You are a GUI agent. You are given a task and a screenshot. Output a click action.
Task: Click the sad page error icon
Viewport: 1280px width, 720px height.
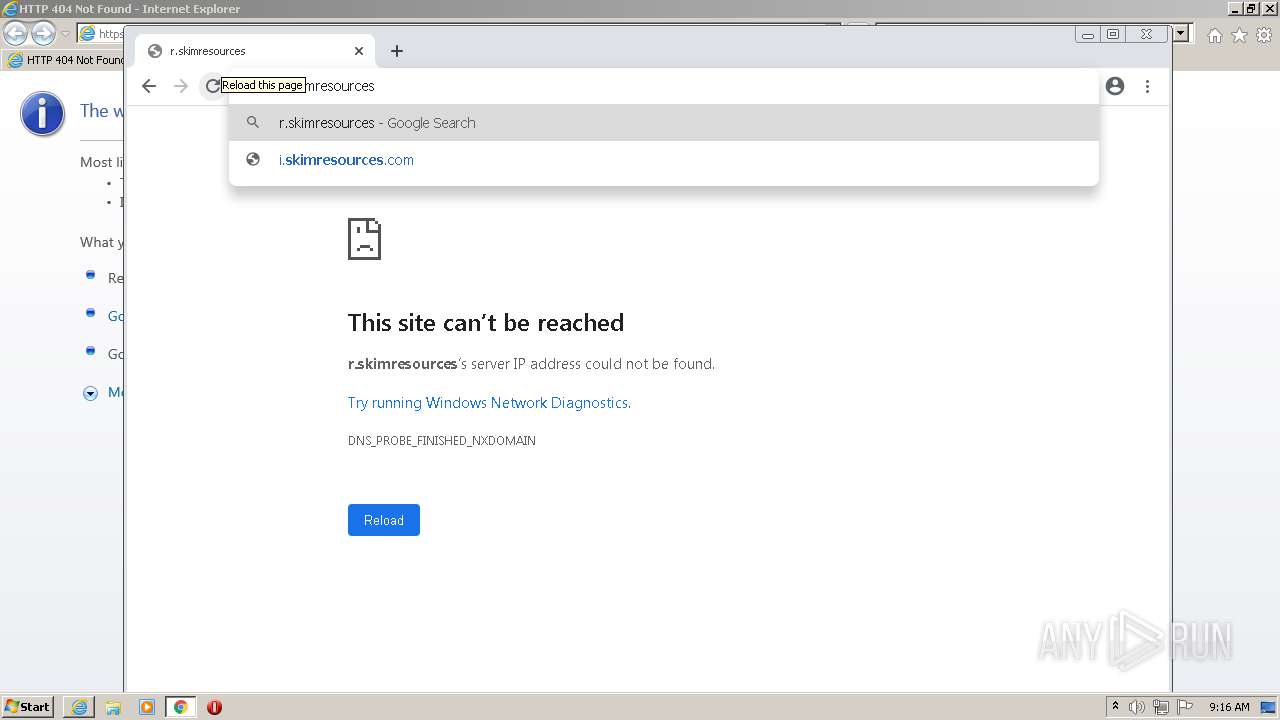point(364,239)
